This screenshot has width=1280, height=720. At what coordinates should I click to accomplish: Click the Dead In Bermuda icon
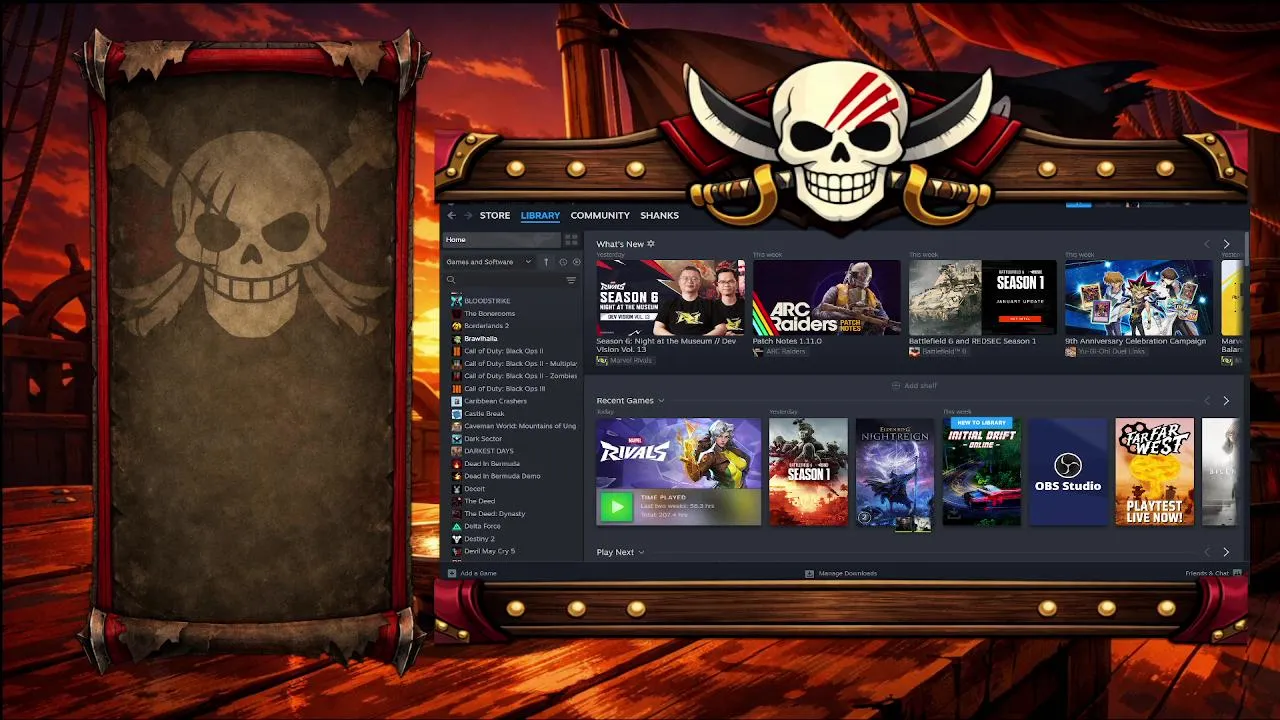(456, 464)
